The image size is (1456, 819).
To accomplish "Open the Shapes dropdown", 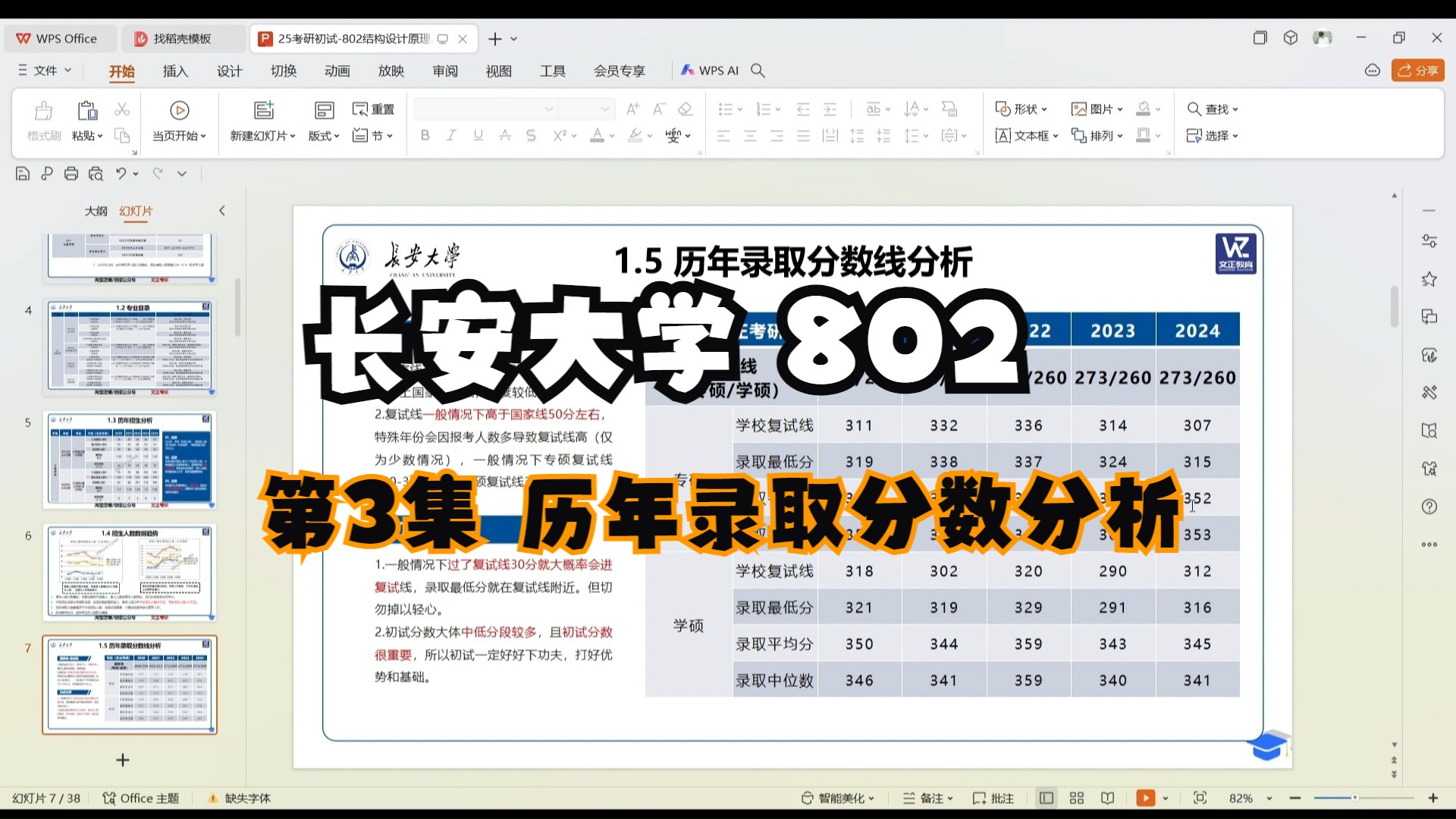I will pyautogui.click(x=1021, y=109).
